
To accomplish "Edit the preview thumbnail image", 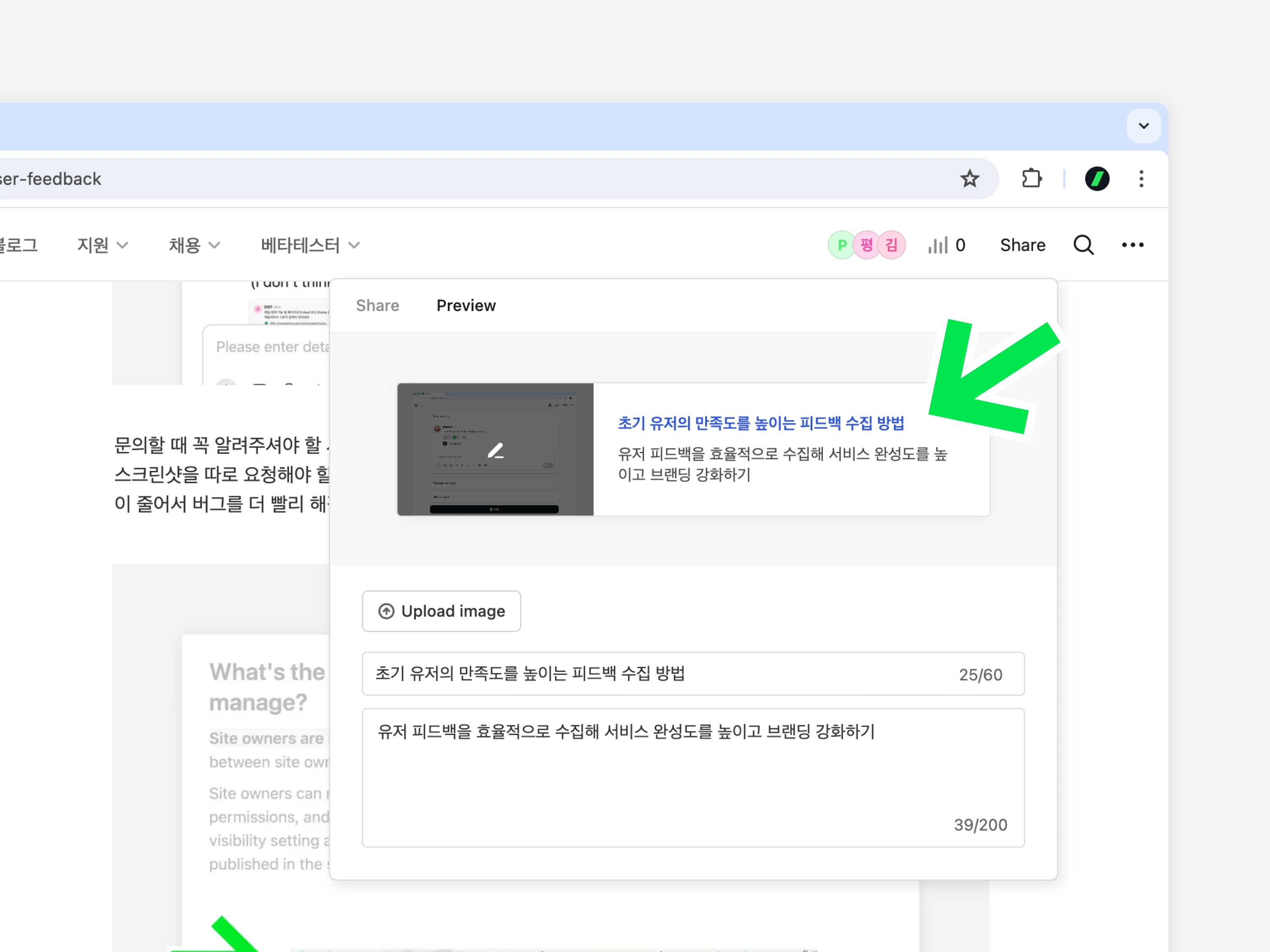I will click(495, 449).
